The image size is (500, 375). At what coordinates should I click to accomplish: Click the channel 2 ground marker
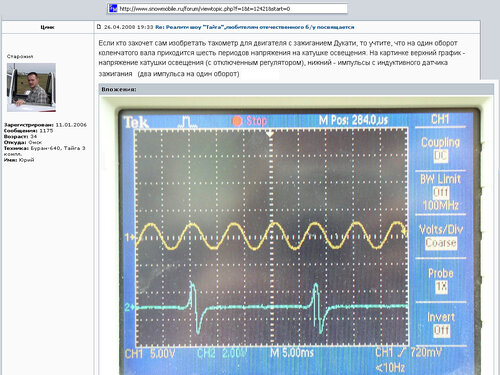click(130, 307)
